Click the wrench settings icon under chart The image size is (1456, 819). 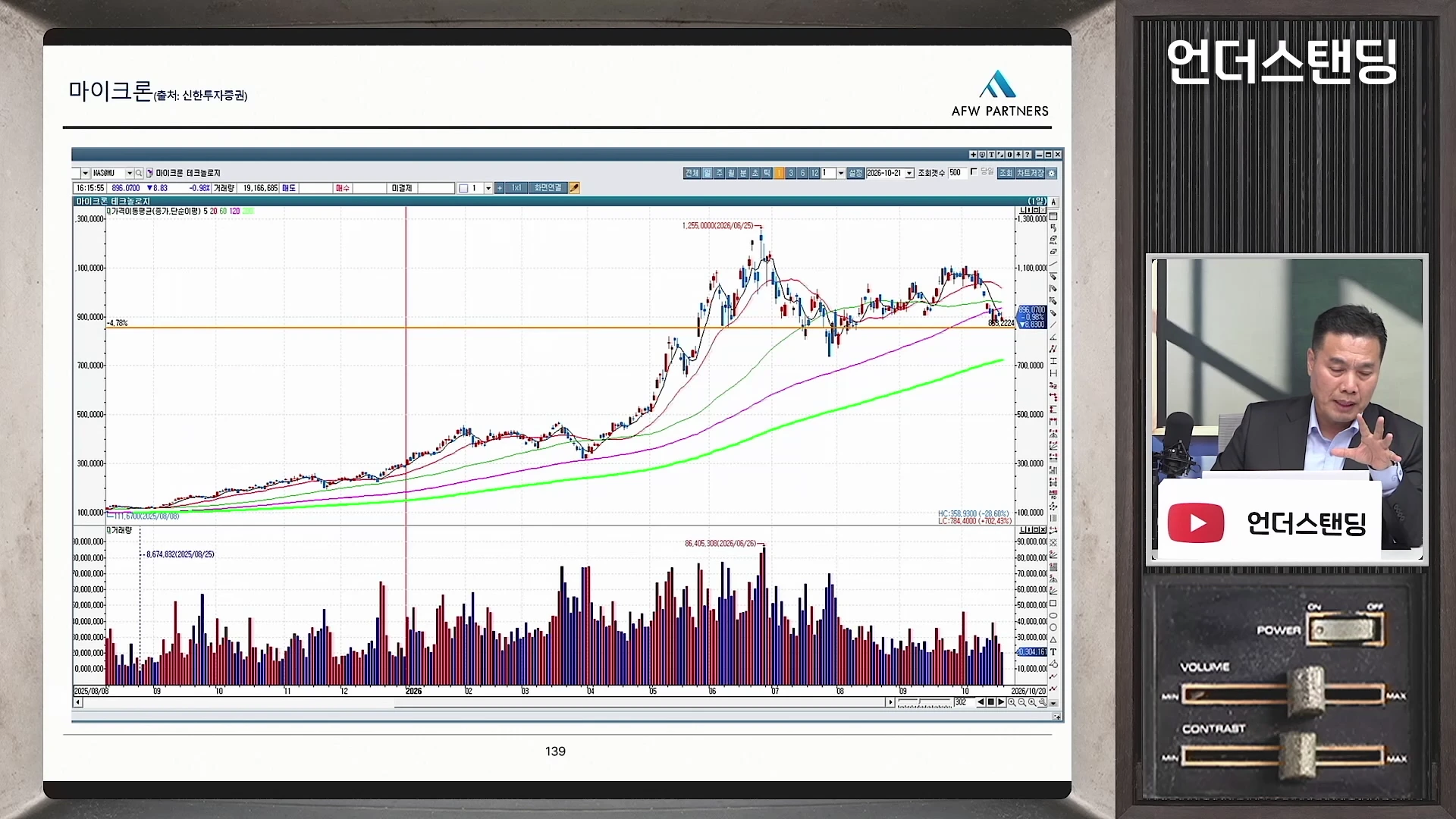[1043, 702]
